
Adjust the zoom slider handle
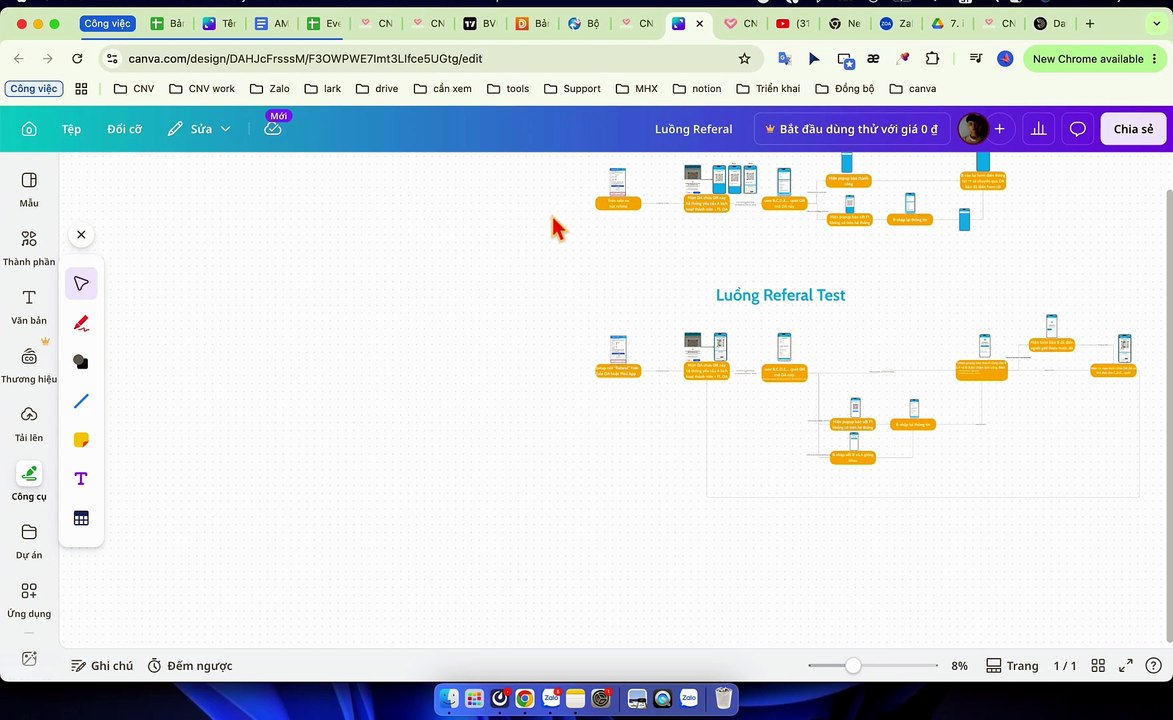coord(853,665)
